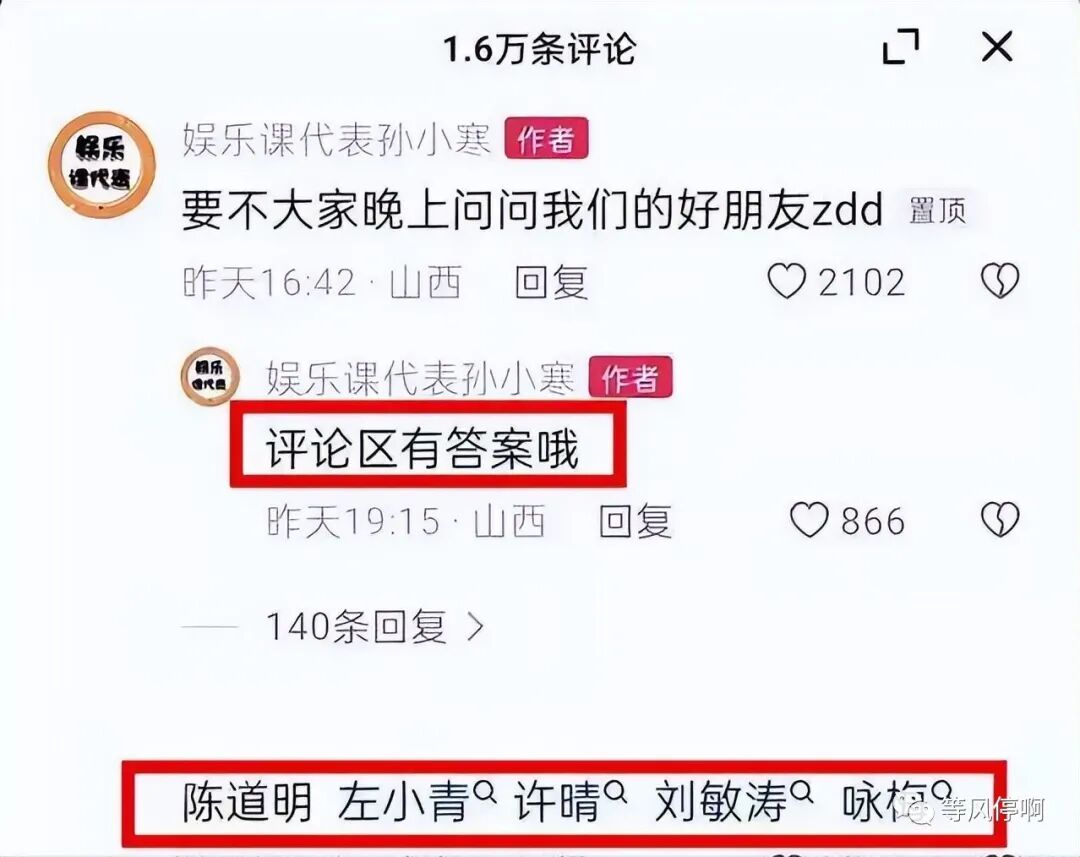Expand comments panel to fullscreen
The width and height of the screenshot is (1080, 857).
[901, 47]
